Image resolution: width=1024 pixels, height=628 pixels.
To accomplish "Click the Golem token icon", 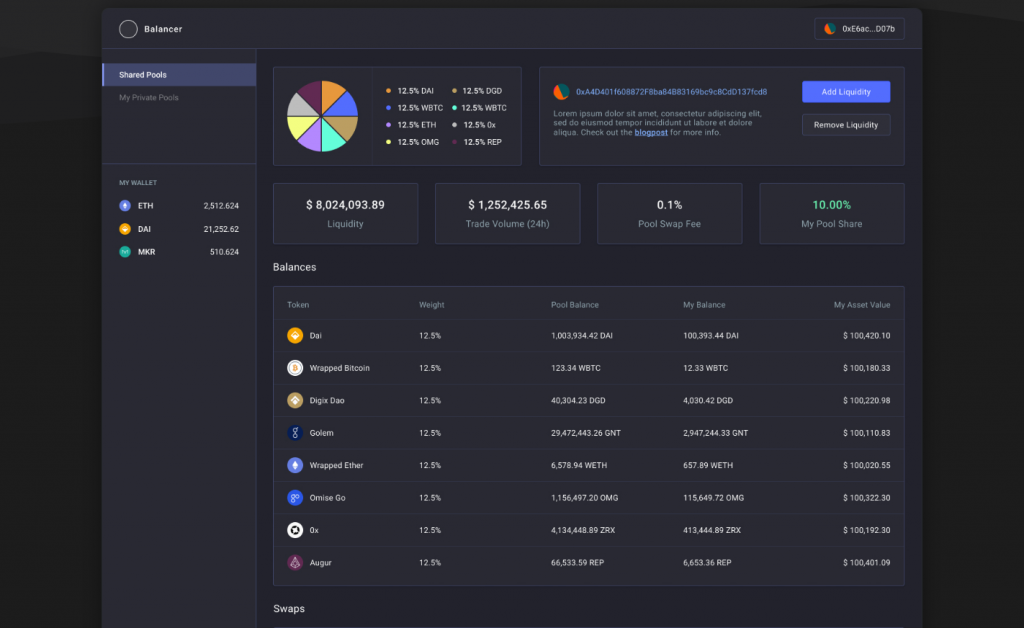I will click(295, 433).
